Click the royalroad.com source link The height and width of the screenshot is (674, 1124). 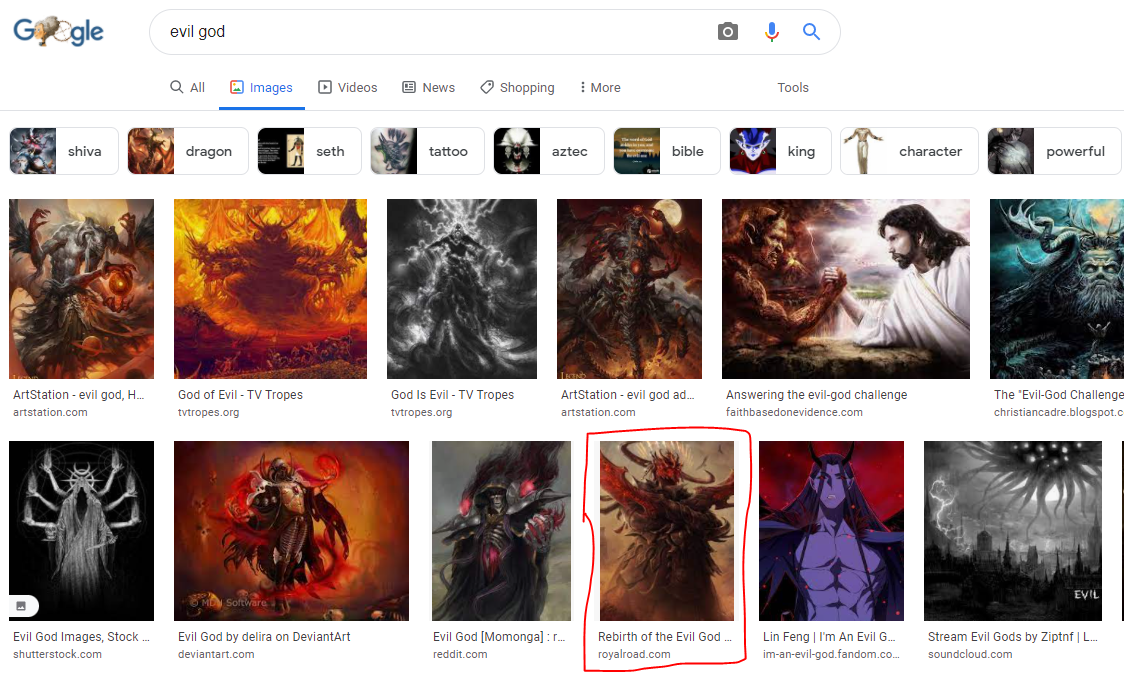tap(634, 654)
